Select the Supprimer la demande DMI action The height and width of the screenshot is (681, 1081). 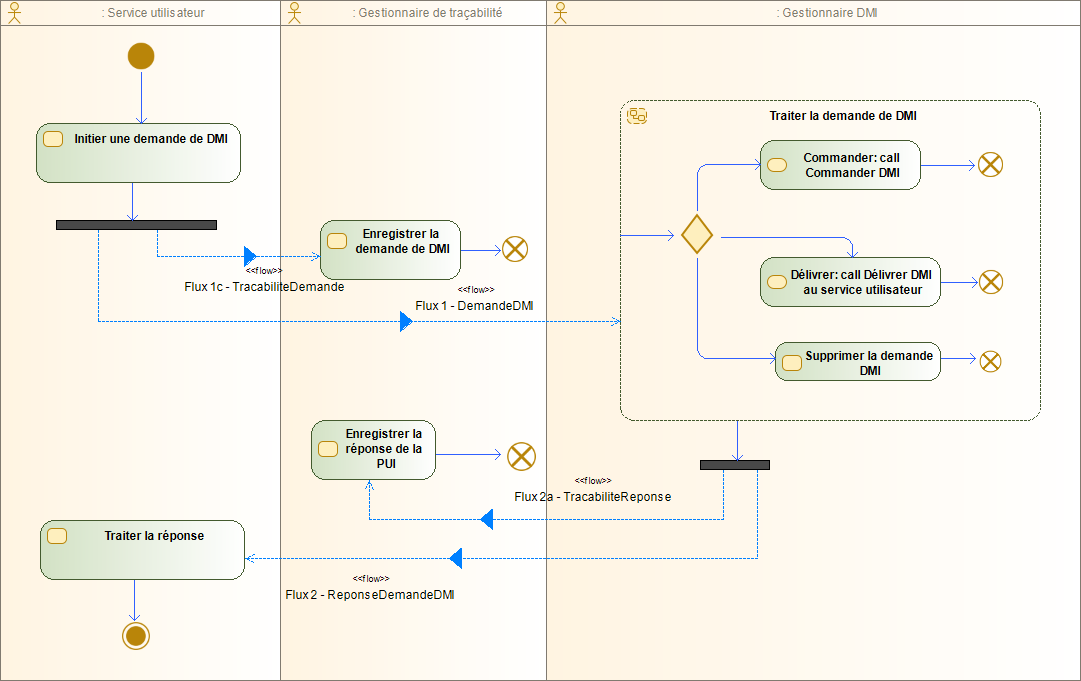857,361
